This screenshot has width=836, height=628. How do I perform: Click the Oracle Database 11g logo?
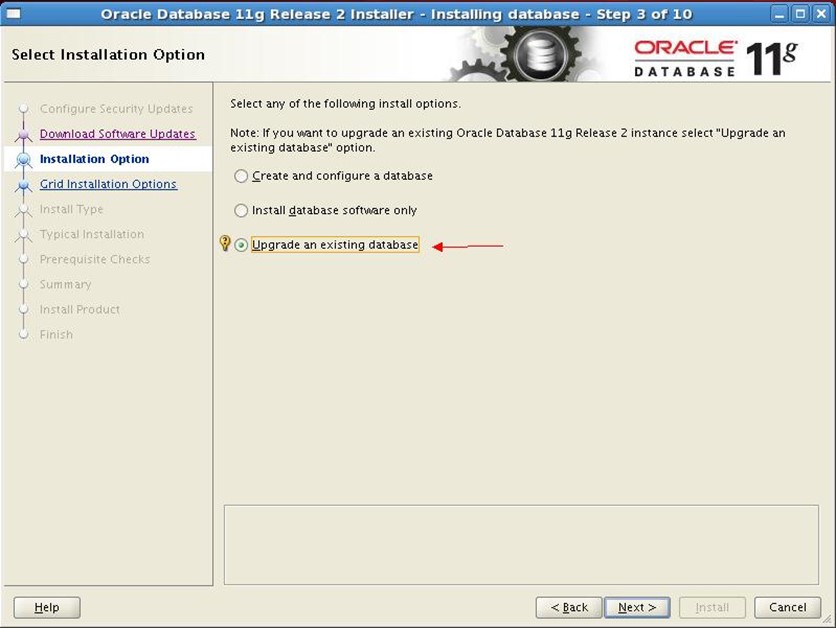pyautogui.click(x=716, y=59)
